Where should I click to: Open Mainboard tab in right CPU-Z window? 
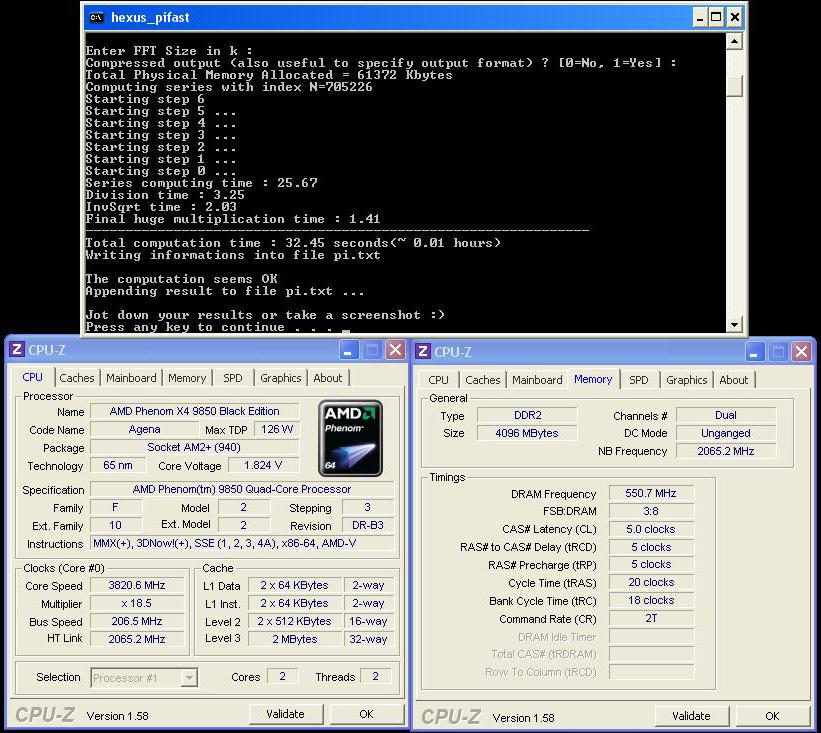pyautogui.click(x=537, y=380)
